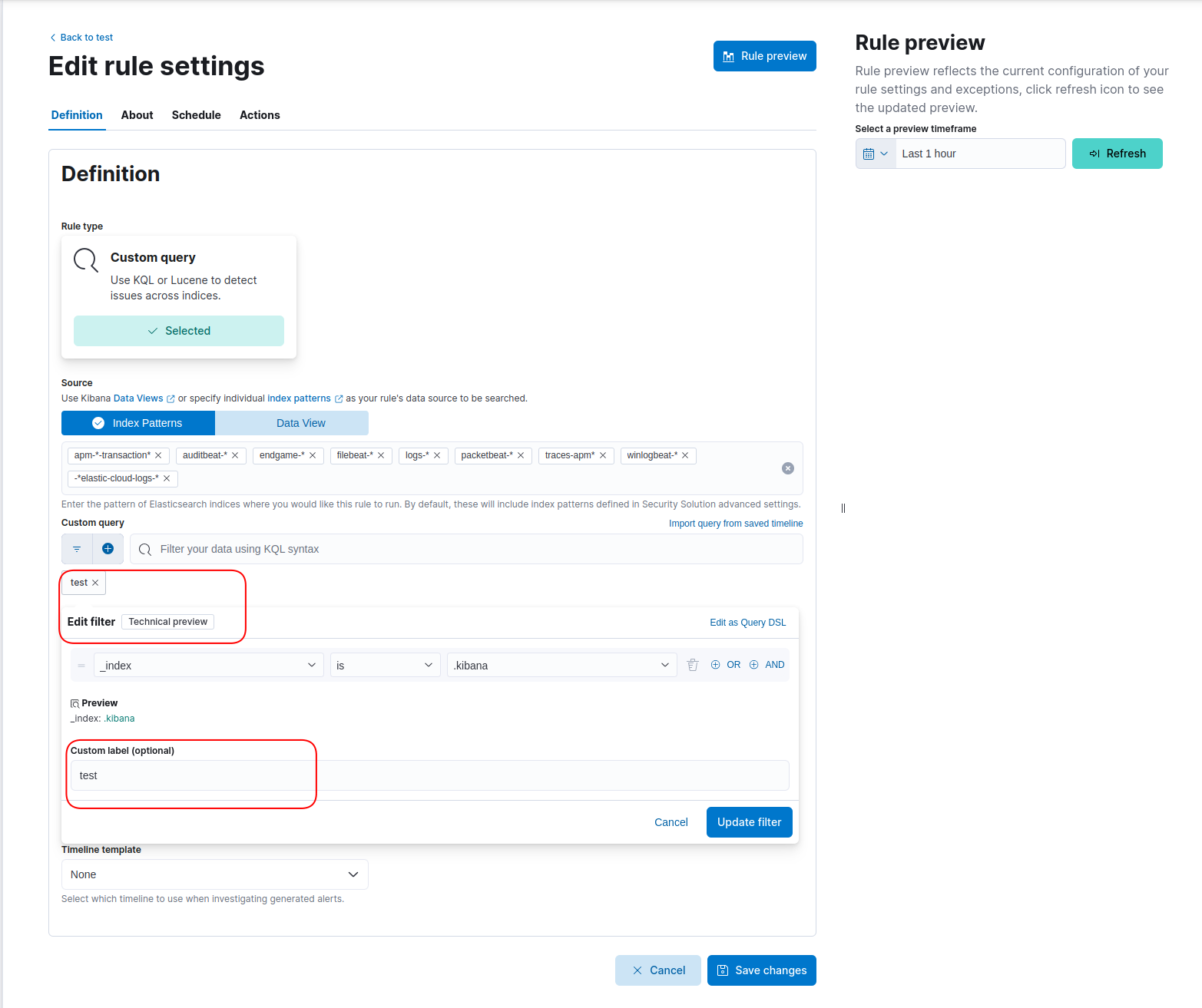Add an AND condition to the filter
Image resolution: width=1202 pixels, height=1008 pixels.
pos(767,664)
